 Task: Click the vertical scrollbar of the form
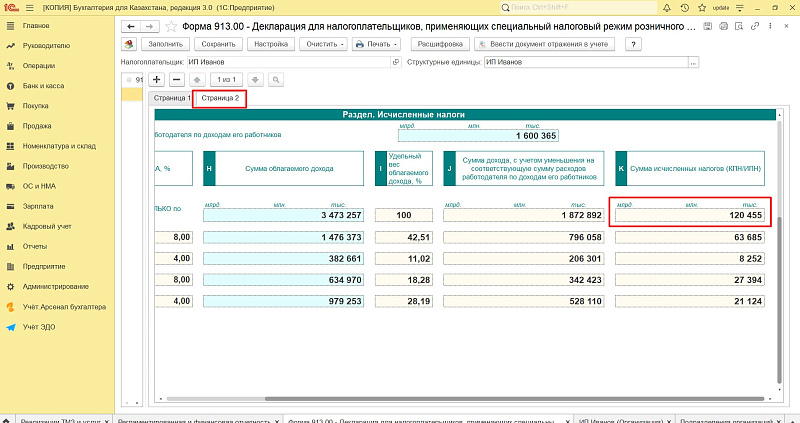coord(778,250)
